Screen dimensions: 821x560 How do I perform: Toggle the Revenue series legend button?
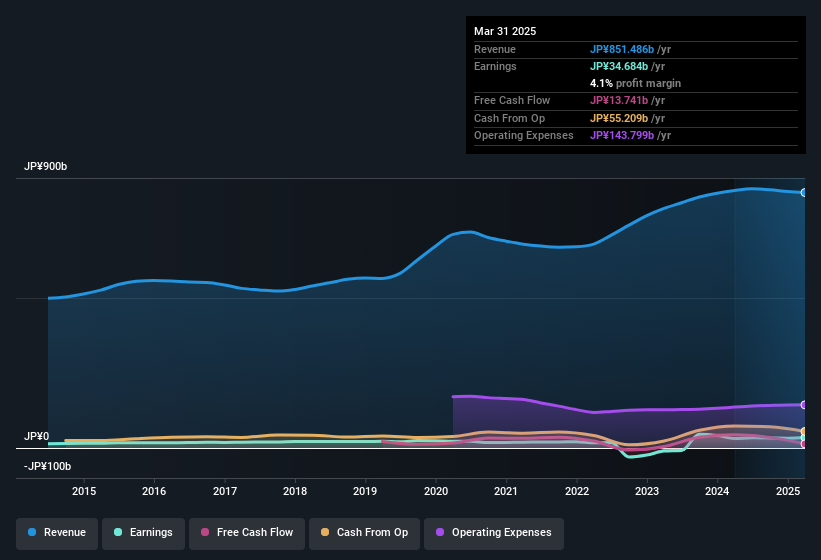point(57,533)
